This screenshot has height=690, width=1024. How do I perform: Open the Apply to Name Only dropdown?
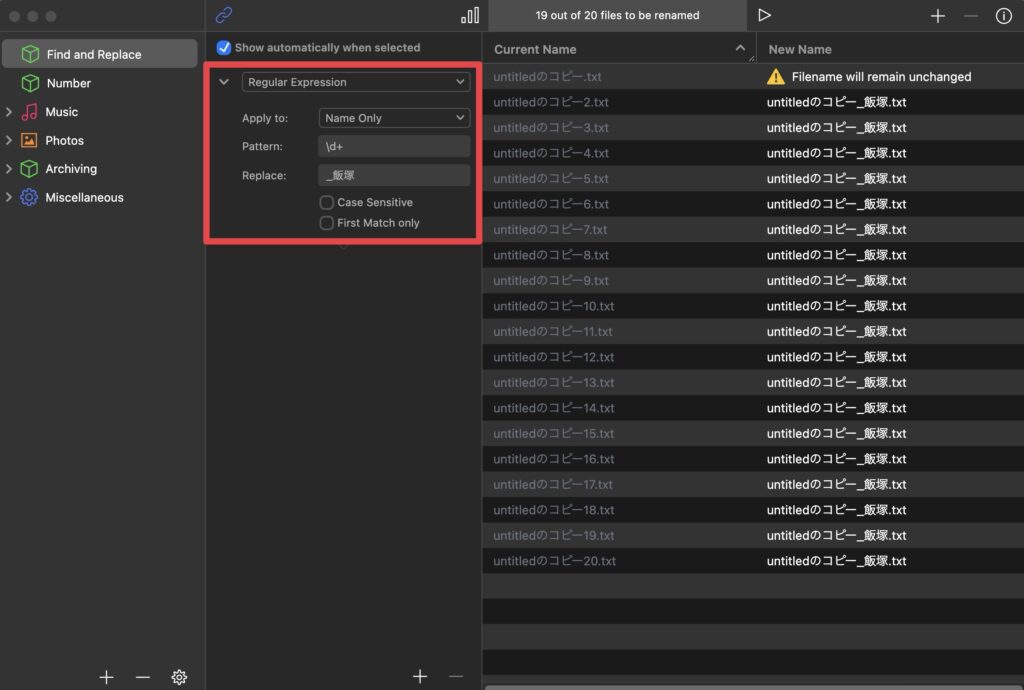click(394, 118)
